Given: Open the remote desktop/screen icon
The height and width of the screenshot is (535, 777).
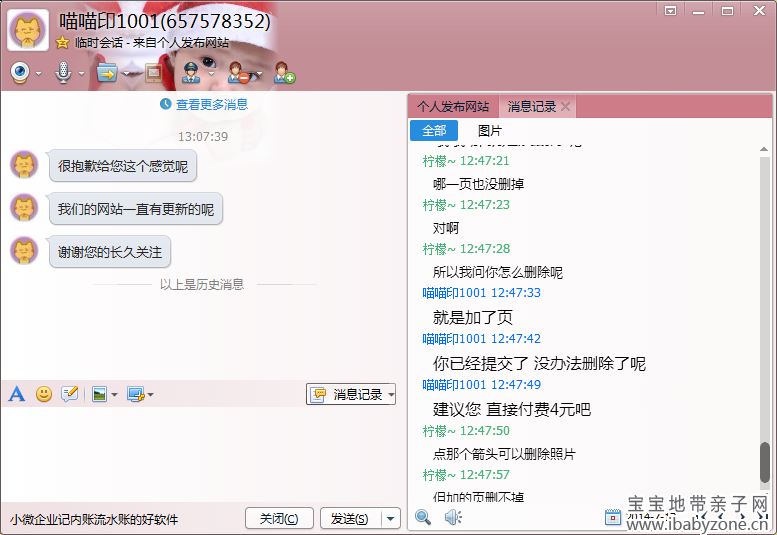Looking at the screenshot, I should [x=154, y=73].
